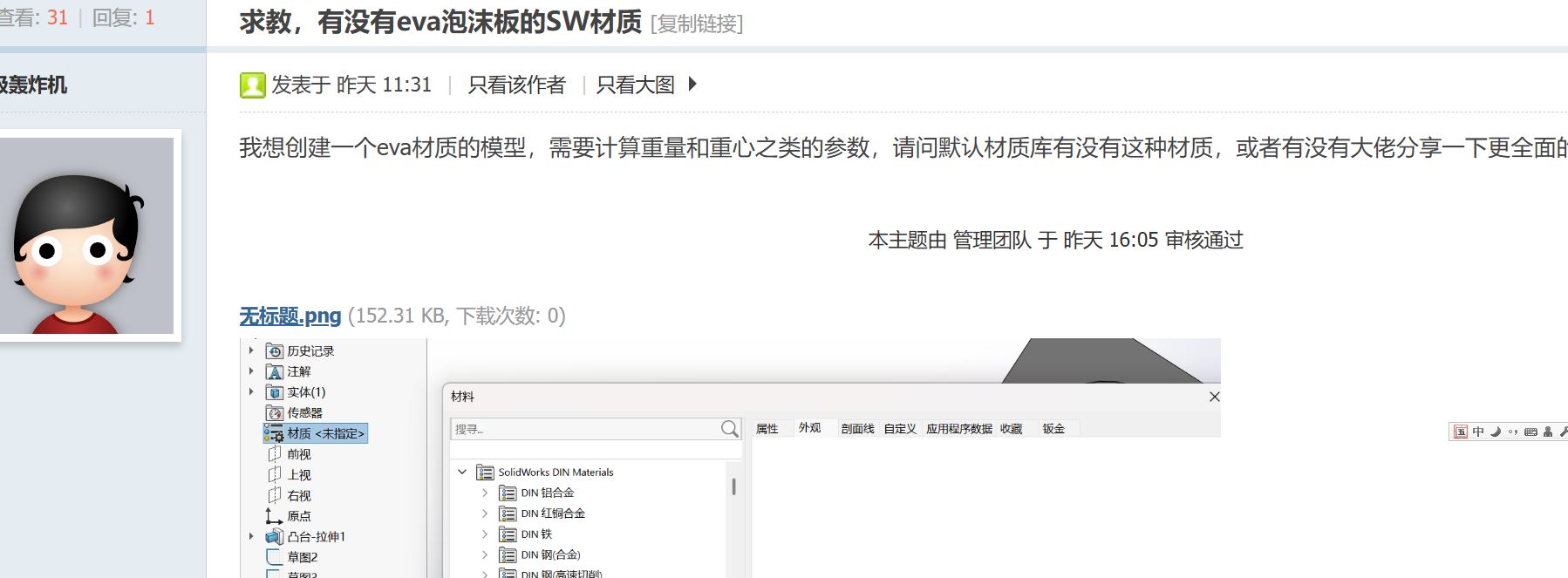Viewport: 1568px width, 578px height.
Task: Click the magnifier icon in material search
Action: [x=730, y=429]
